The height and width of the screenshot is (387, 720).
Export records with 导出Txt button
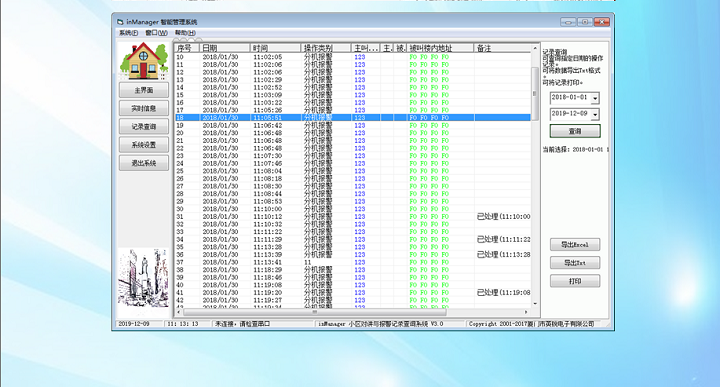[x=575, y=263]
